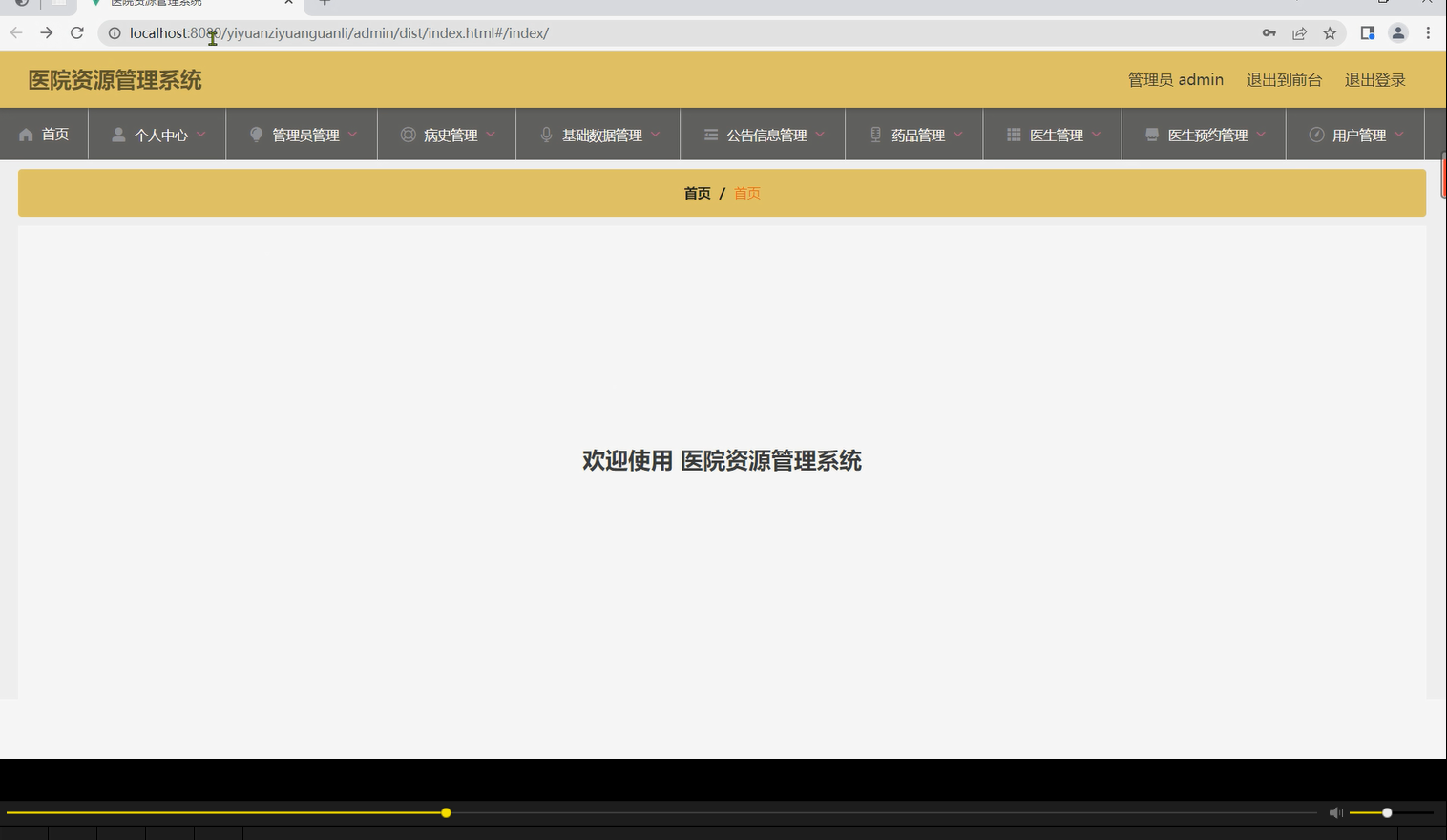Adjust the video volume slider handle
Viewport: 1447px width, 840px height.
click(1387, 813)
